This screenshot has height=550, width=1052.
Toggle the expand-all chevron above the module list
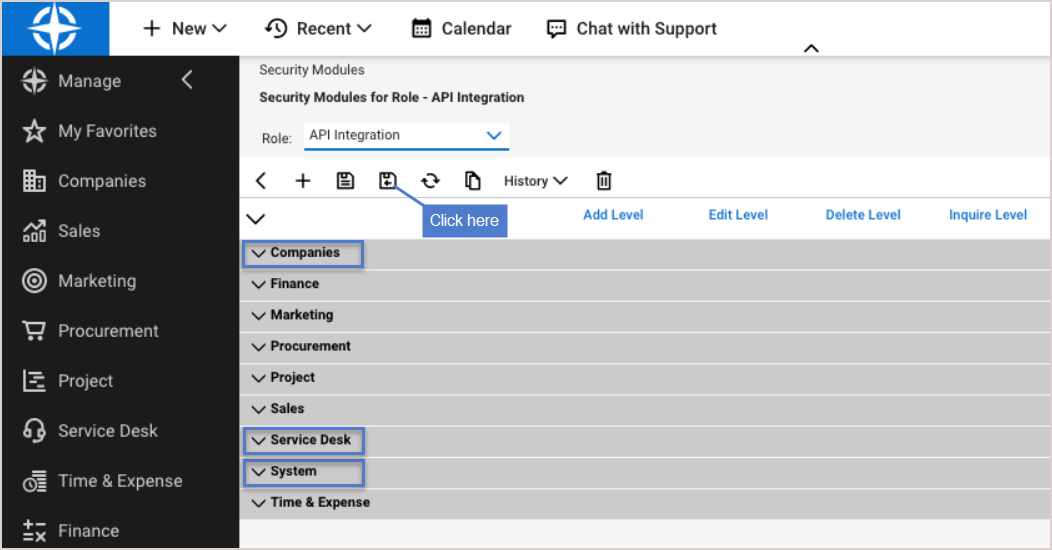(256, 219)
